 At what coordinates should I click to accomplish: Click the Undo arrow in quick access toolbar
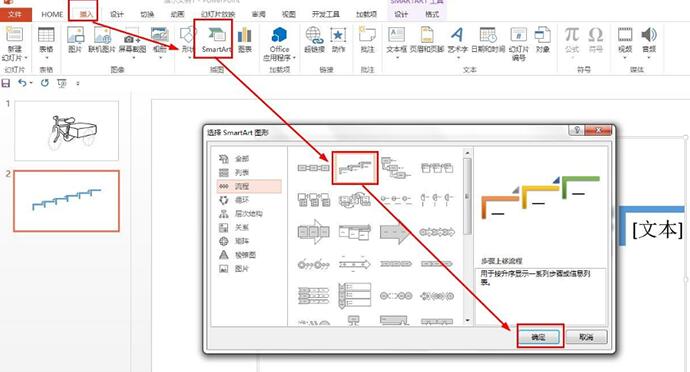coord(22,82)
